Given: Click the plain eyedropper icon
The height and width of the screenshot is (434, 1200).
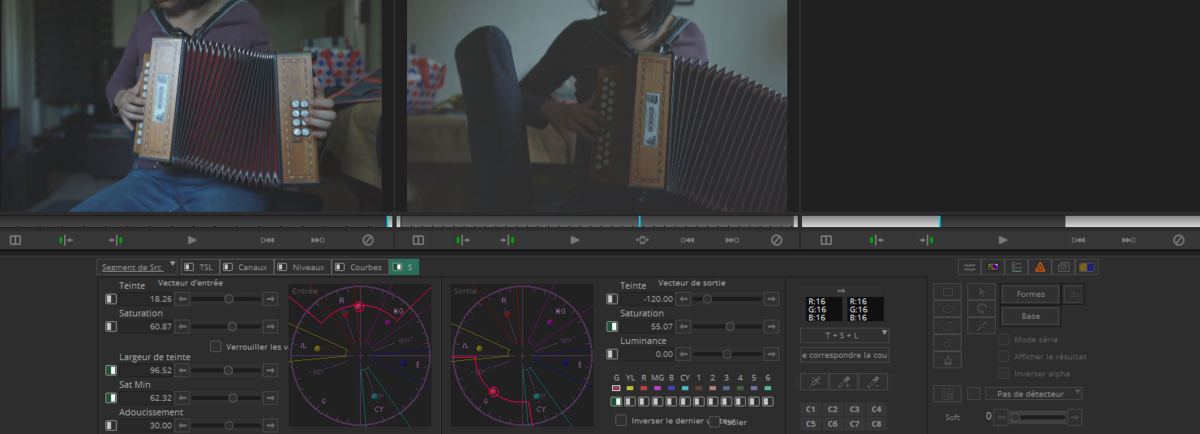Looking at the screenshot, I should click(x=816, y=382).
